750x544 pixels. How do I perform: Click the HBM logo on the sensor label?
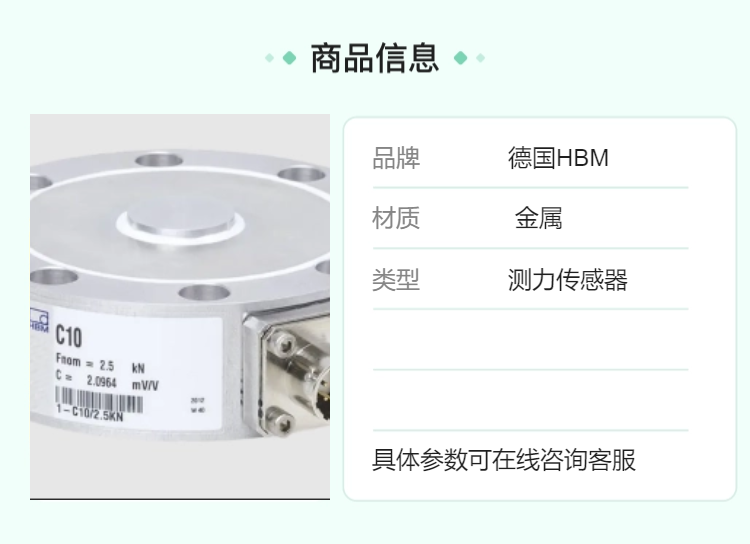click(x=39, y=320)
